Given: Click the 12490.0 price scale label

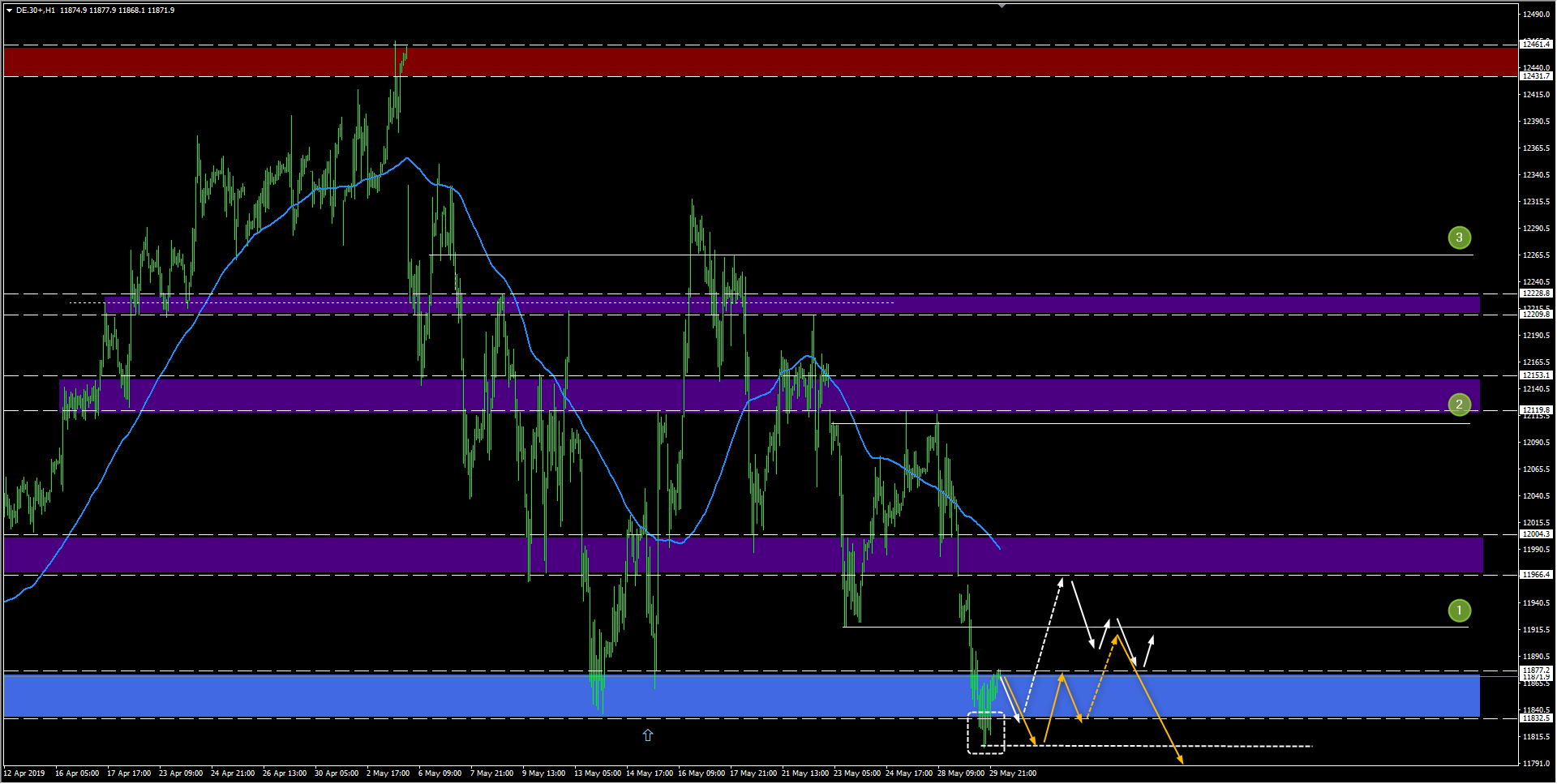Looking at the screenshot, I should pyautogui.click(x=1536, y=15).
